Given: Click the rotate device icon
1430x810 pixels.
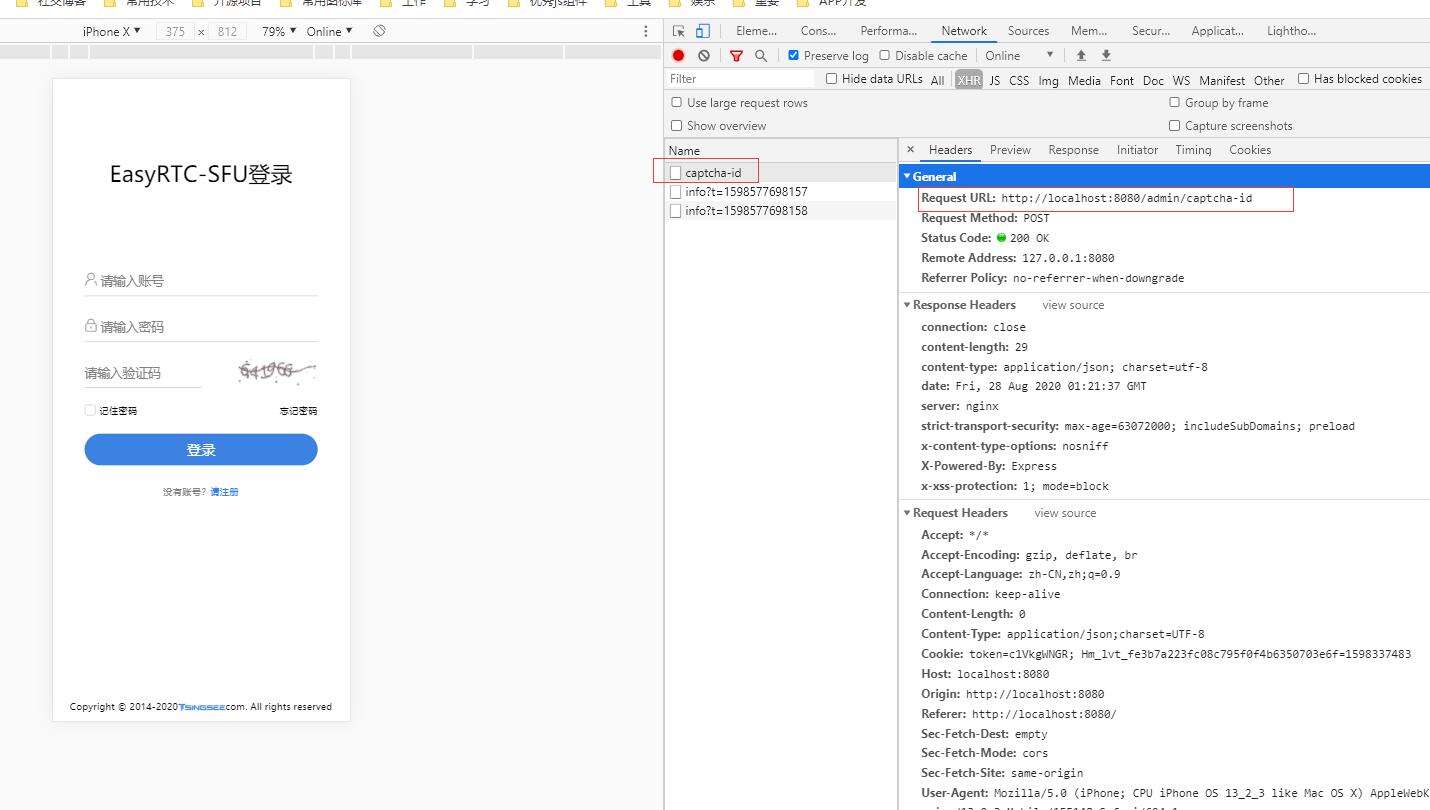Looking at the screenshot, I should 379,31.
